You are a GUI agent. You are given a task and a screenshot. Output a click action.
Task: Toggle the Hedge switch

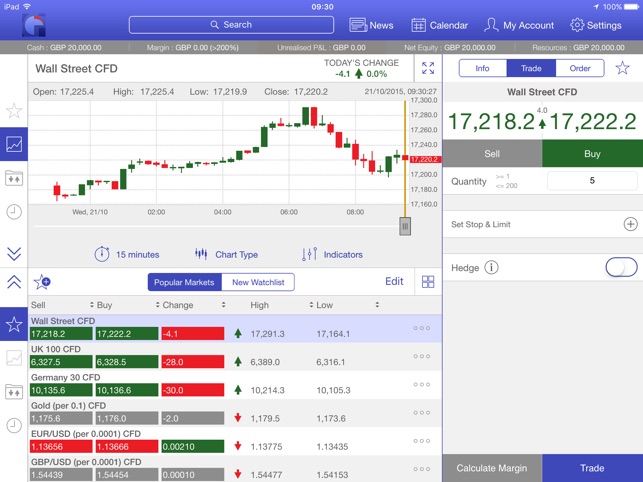pos(621,267)
